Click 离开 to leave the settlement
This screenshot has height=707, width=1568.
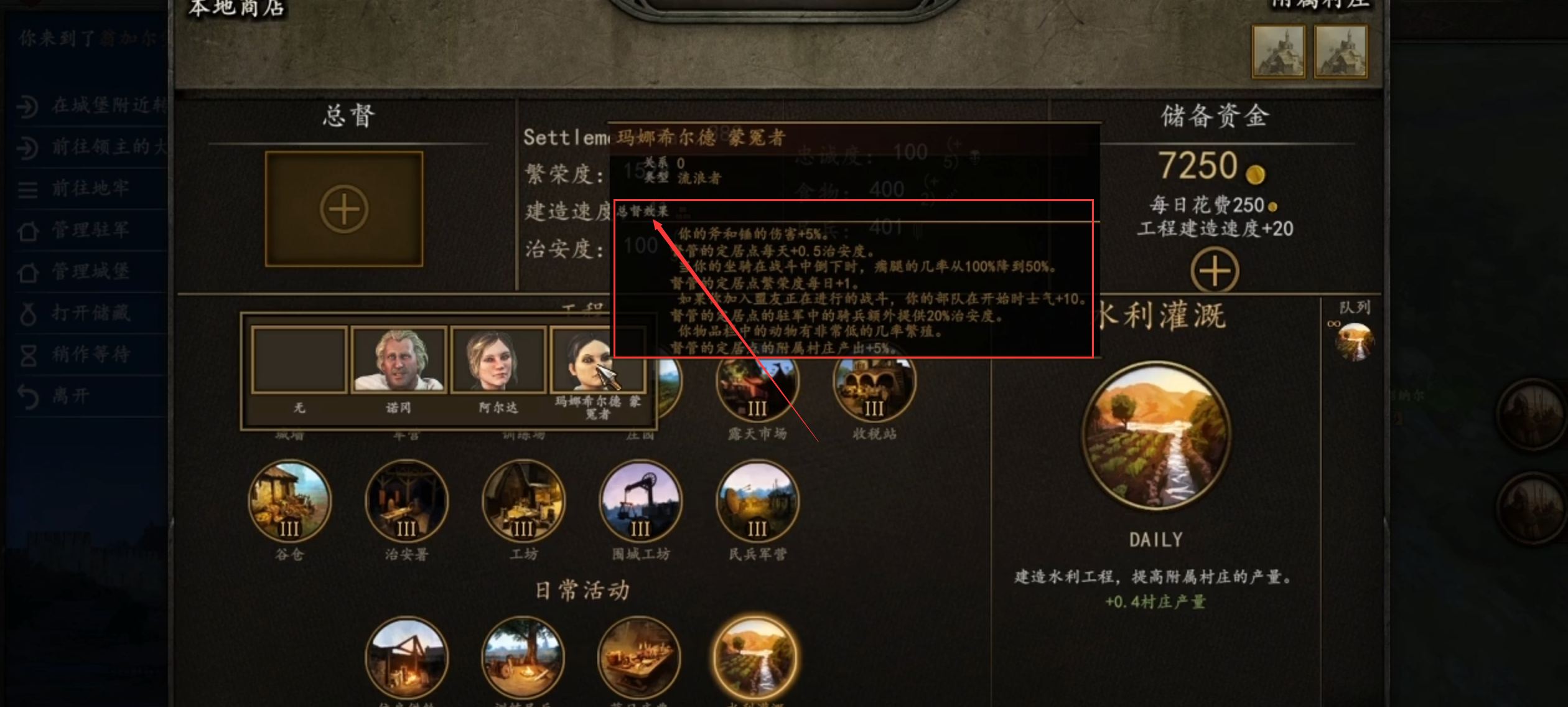91,396
